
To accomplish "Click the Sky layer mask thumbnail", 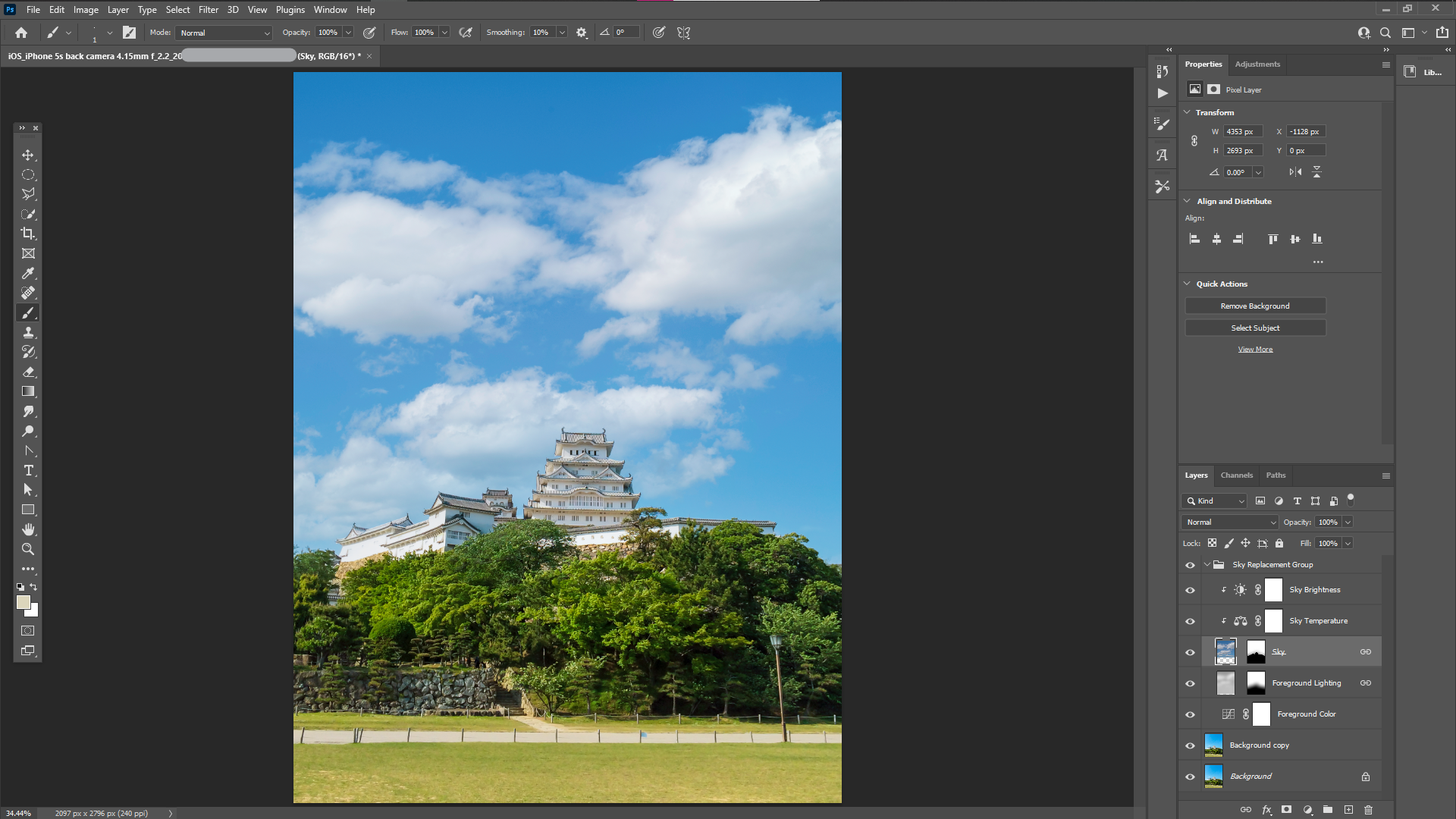I will [1256, 652].
